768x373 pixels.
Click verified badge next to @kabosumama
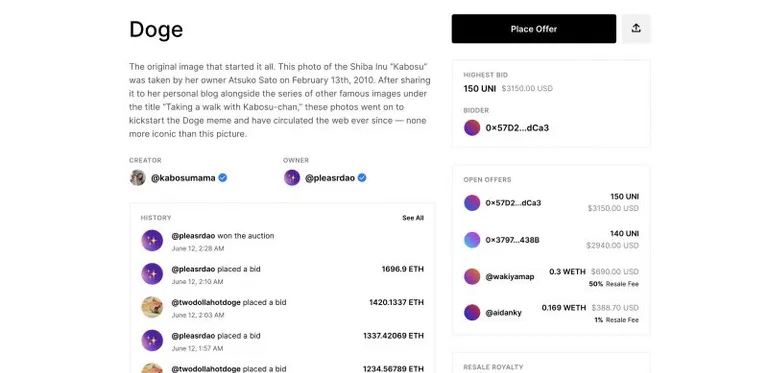pos(222,178)
